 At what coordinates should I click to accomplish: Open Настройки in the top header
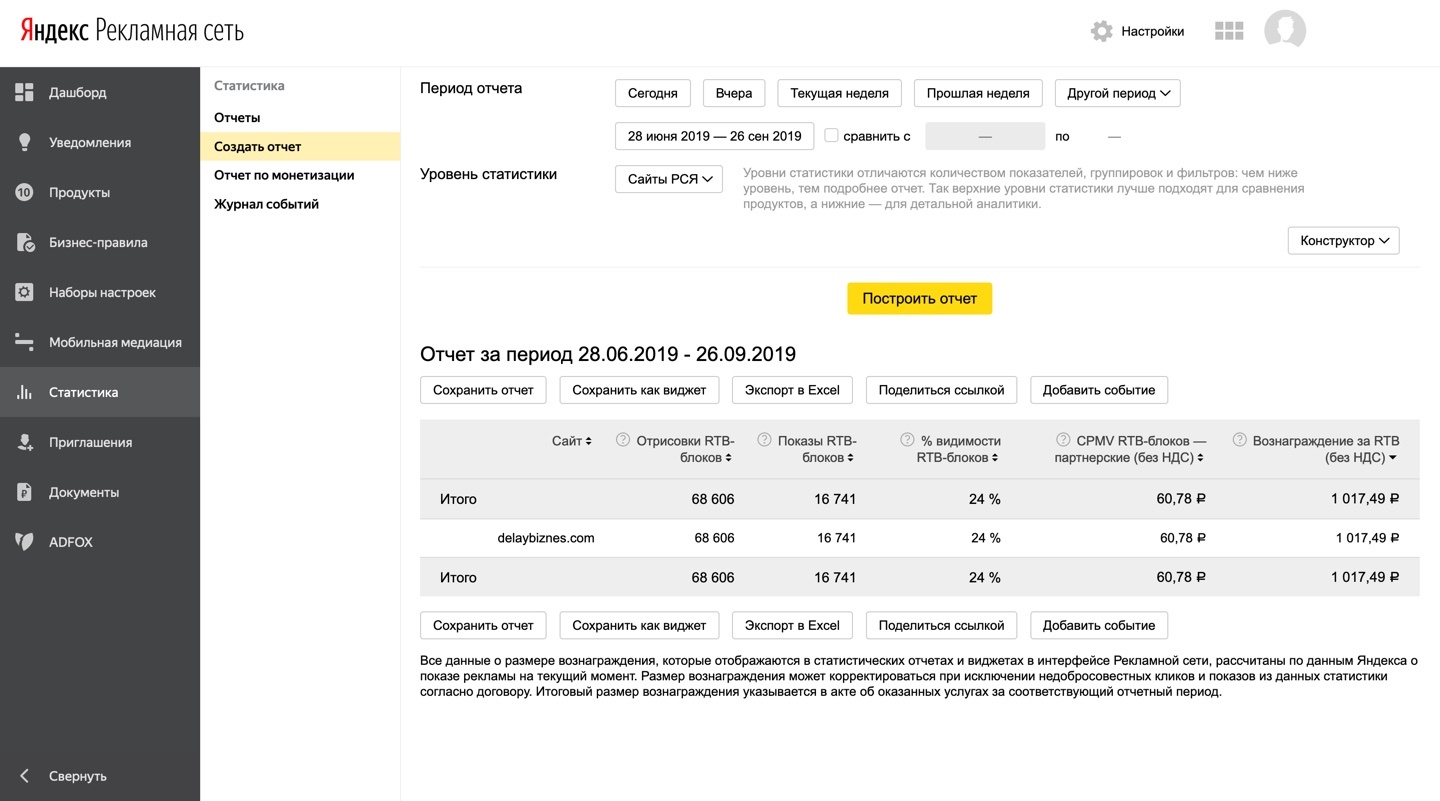pyautogui.click(x=1153, y=31)
